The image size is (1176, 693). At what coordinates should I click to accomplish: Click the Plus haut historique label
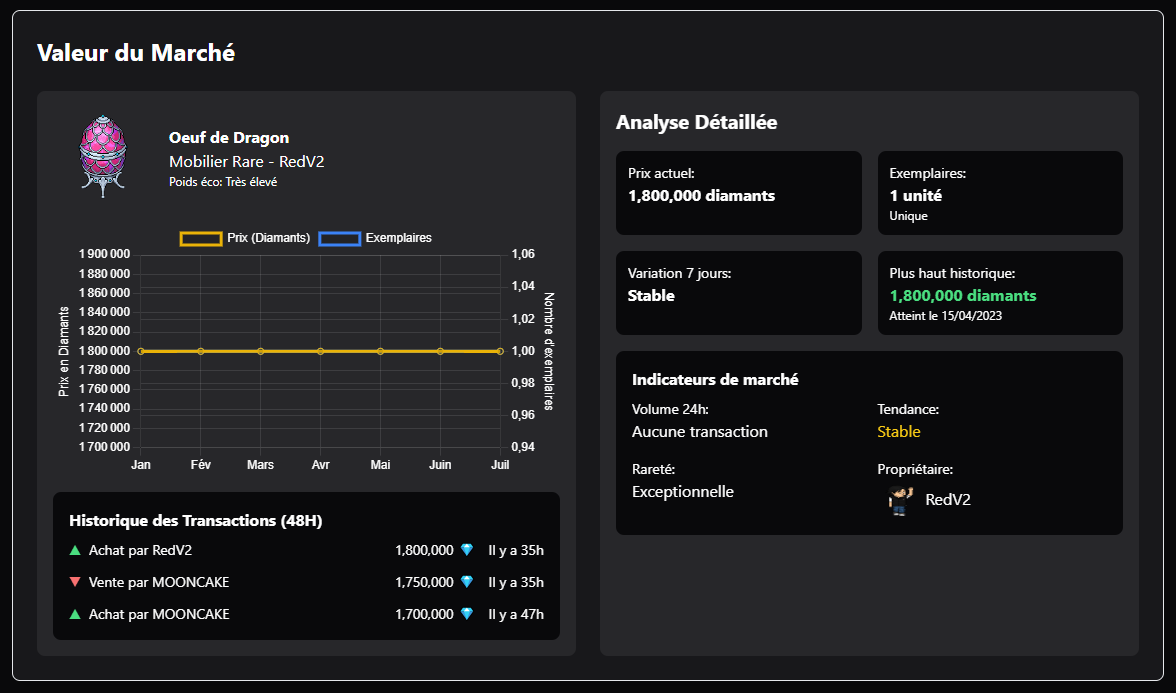click(x=952, y=274)
